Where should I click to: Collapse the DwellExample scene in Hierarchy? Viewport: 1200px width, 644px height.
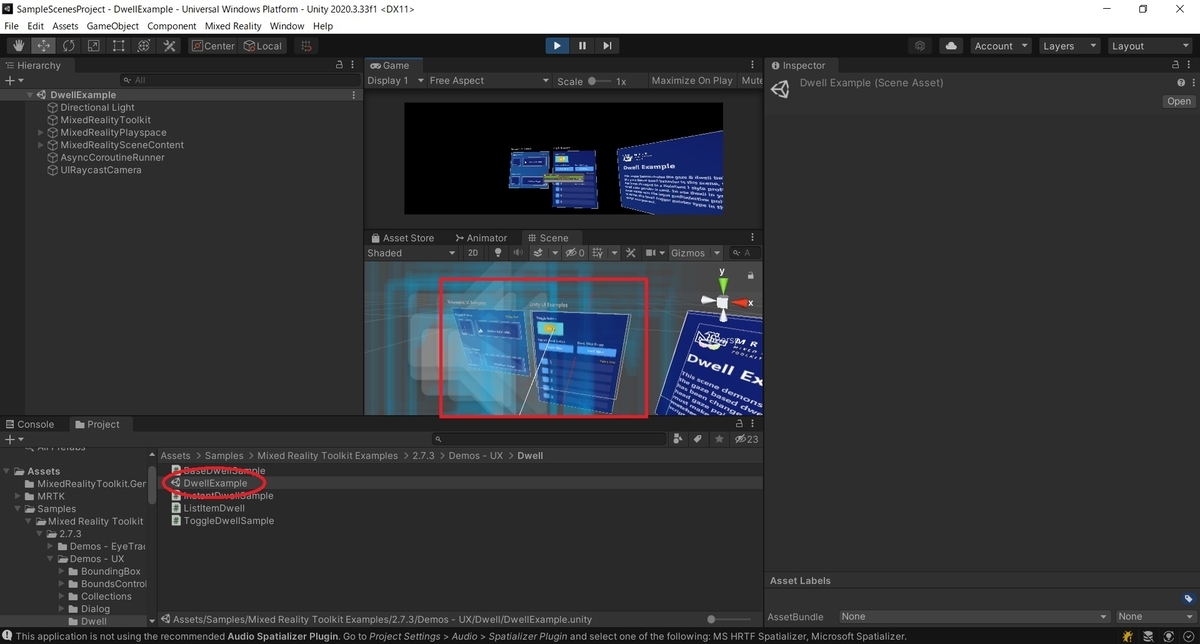point(30,95)
